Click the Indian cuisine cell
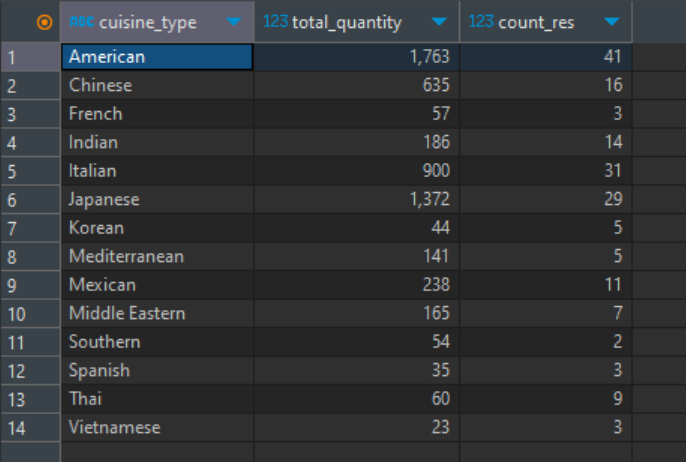 click(x=157, y=142)
